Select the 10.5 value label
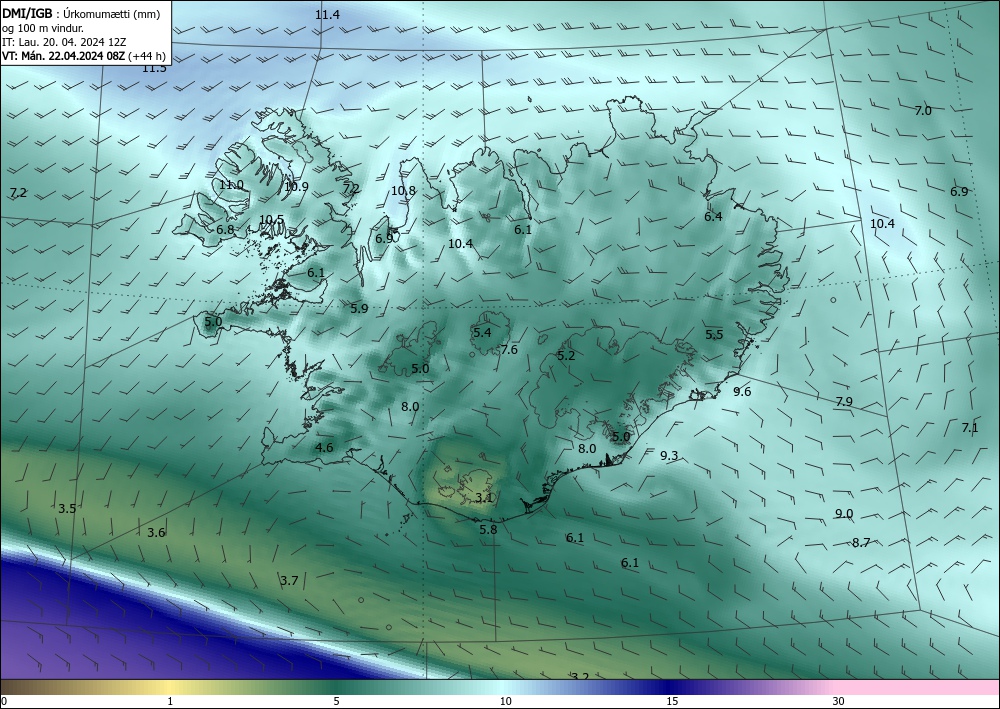Image resolution: width=1000 pixels, height=709 pixels. [272, 219]
